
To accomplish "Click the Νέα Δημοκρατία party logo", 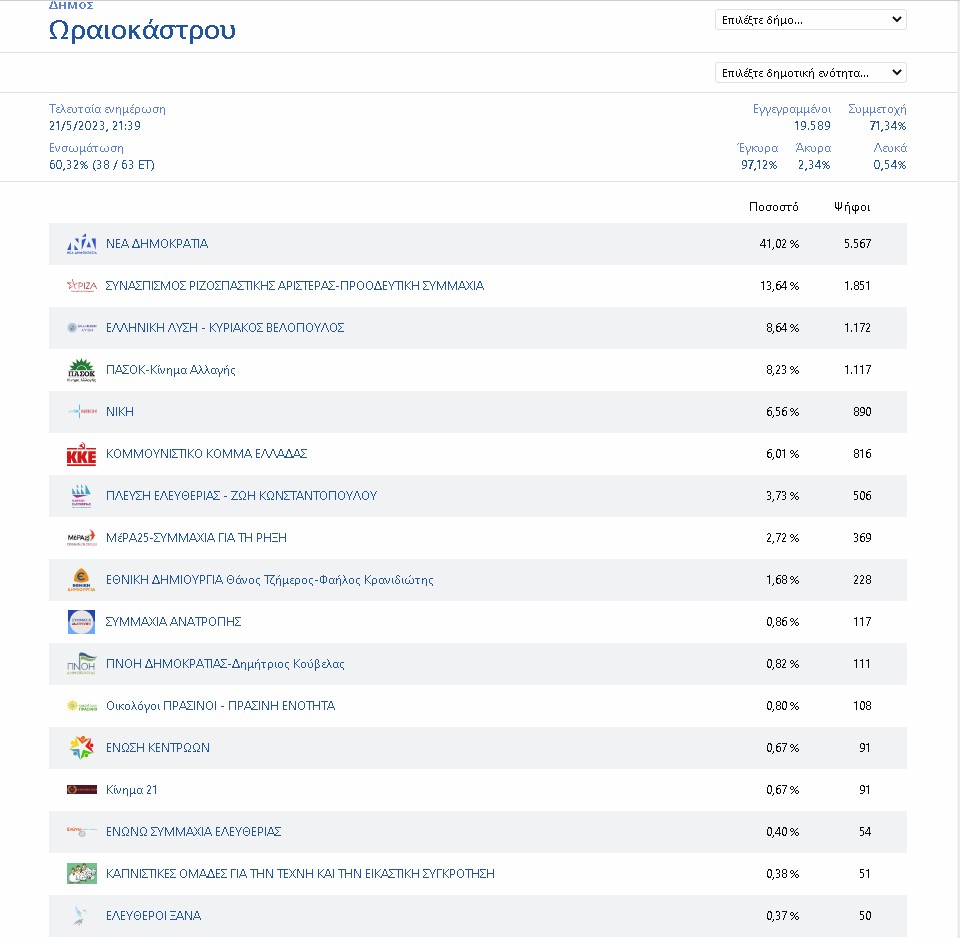I will pyautogui.click(x=81, y=244).
